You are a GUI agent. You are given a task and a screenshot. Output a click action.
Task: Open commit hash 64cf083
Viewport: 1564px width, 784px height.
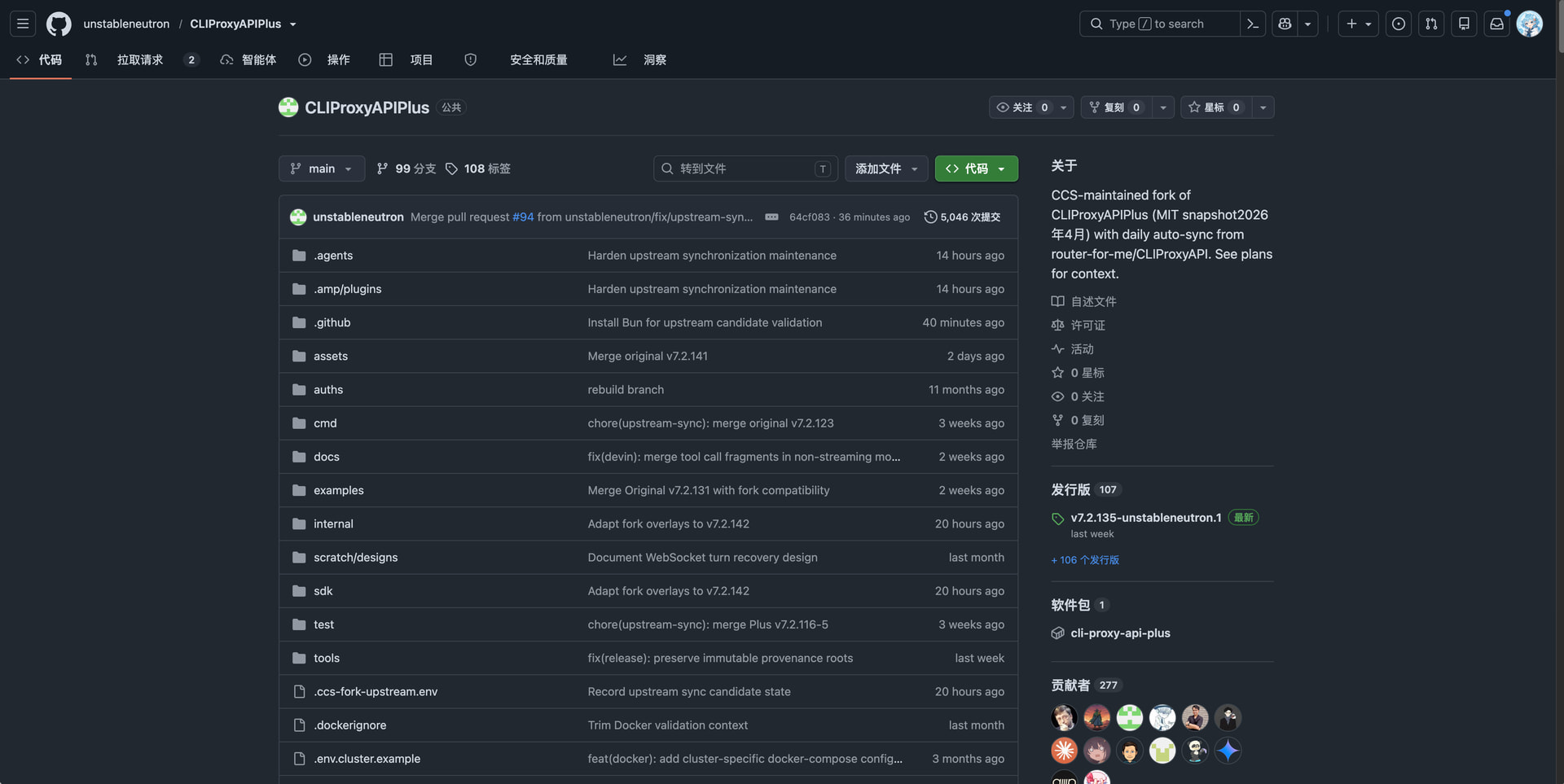(809, 217)
